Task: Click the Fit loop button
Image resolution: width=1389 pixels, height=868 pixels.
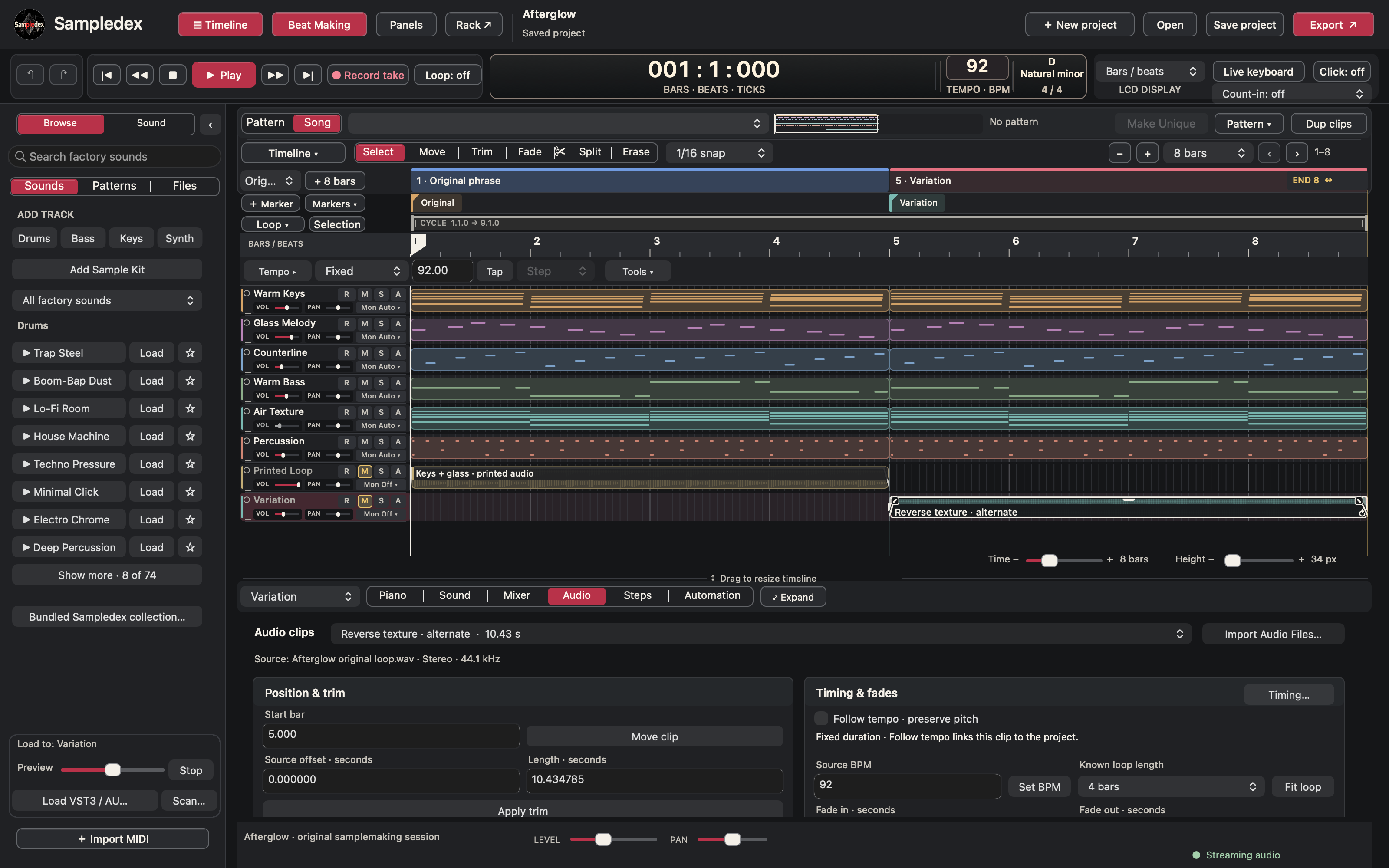Action: tap(1302, 786)
